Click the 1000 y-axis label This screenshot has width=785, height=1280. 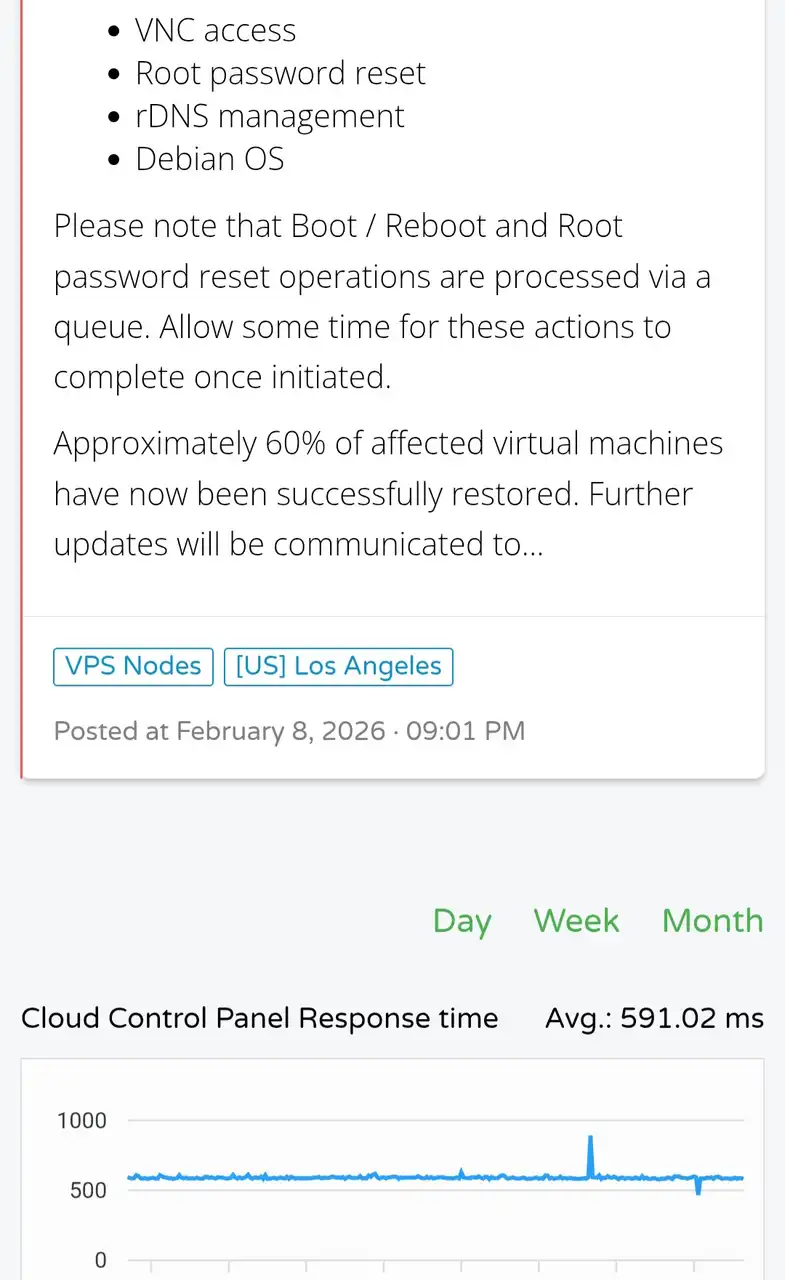coord(82,1120)
